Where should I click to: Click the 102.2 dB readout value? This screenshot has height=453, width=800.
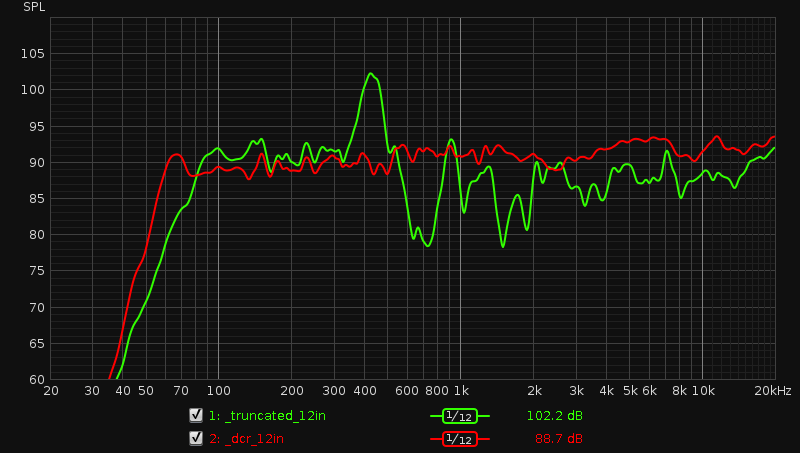coord(555,416)
